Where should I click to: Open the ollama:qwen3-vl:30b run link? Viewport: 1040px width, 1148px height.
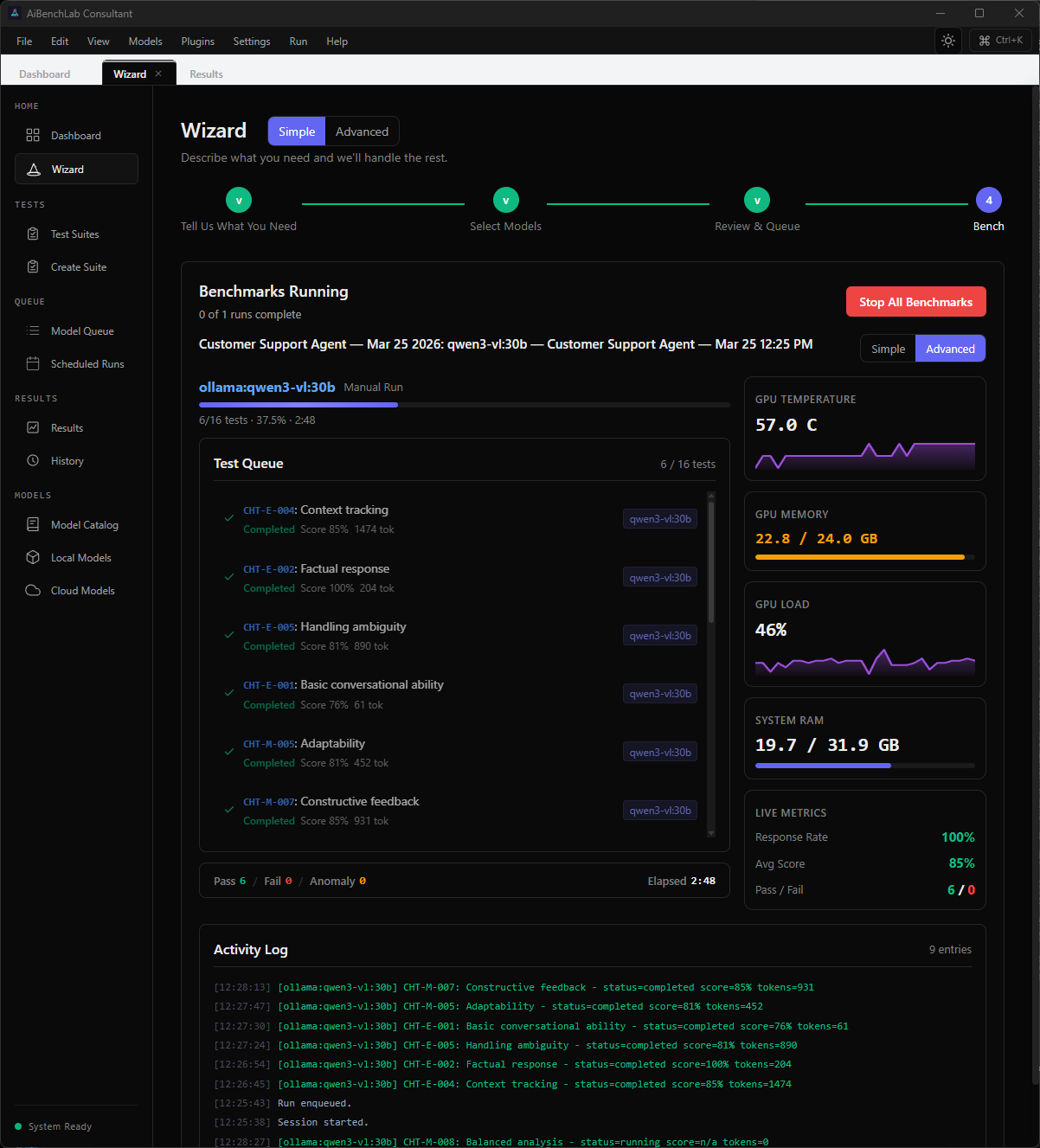266,387
